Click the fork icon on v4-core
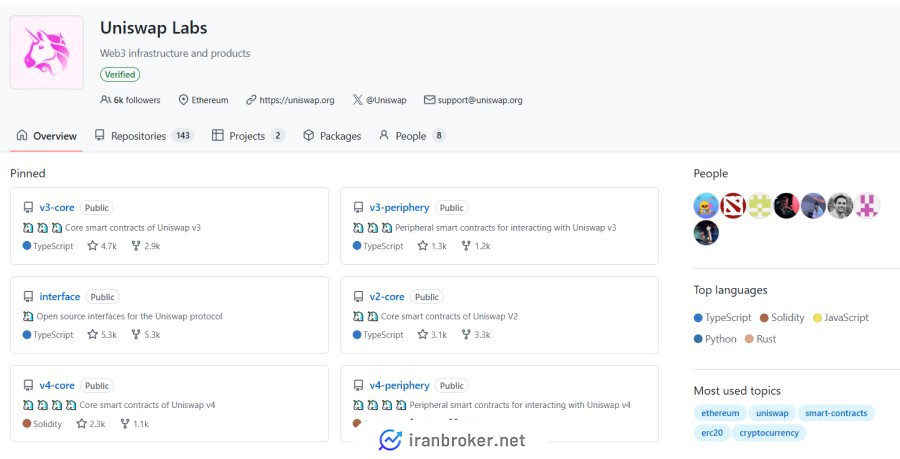This screenshot has height=459, width=900. pyautogui.click(x=125, y=423)
